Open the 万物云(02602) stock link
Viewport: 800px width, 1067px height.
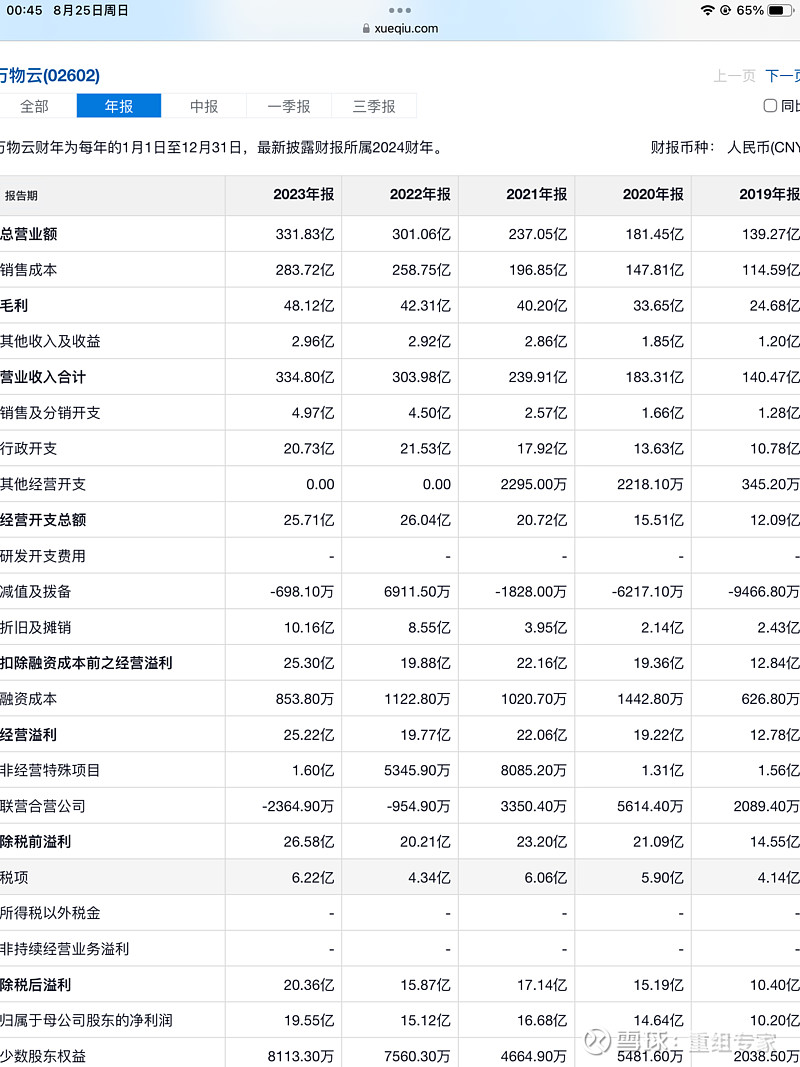click(50, 76)
